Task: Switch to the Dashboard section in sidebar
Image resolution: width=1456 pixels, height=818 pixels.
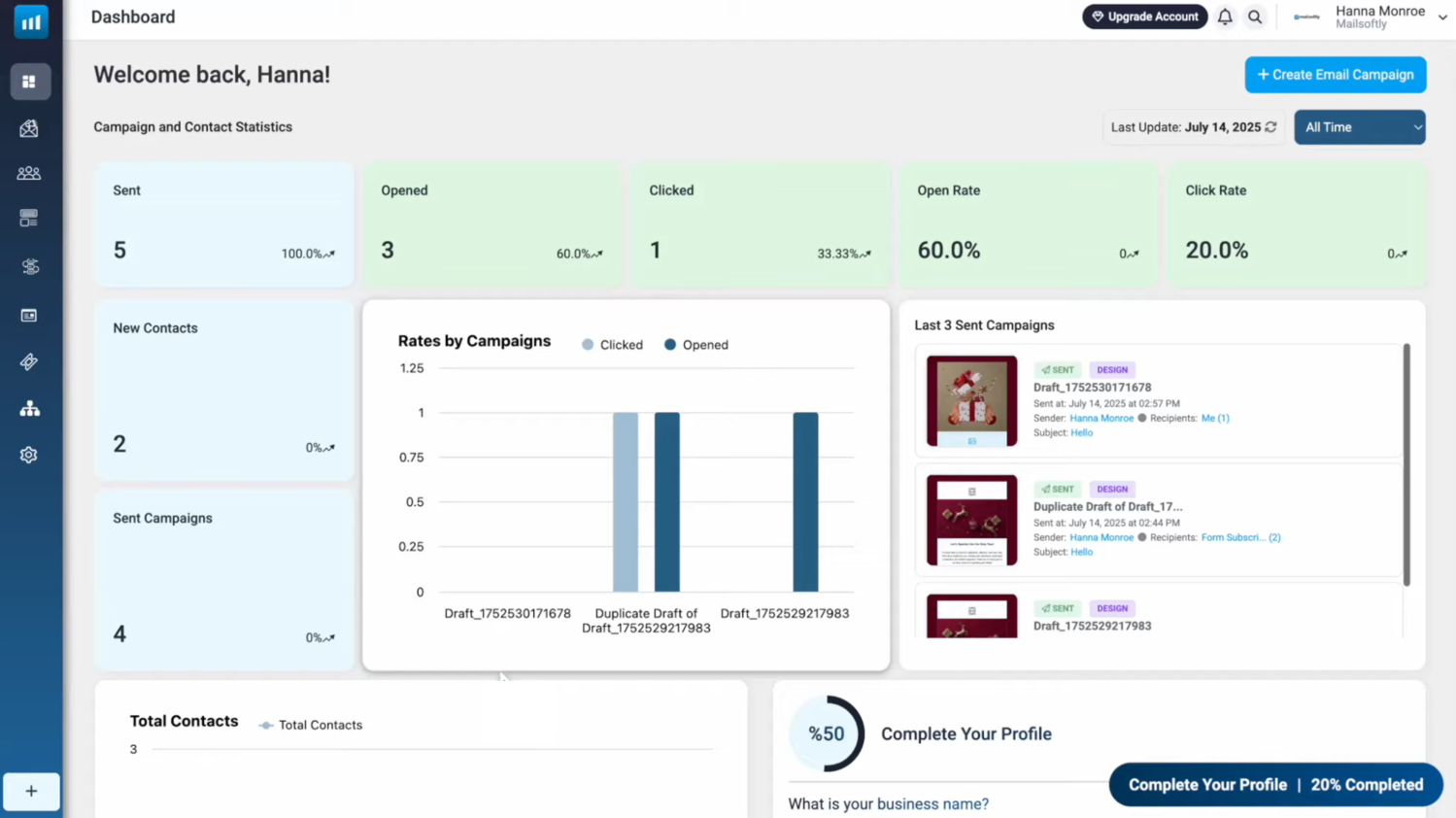Action: pos(29,82)
